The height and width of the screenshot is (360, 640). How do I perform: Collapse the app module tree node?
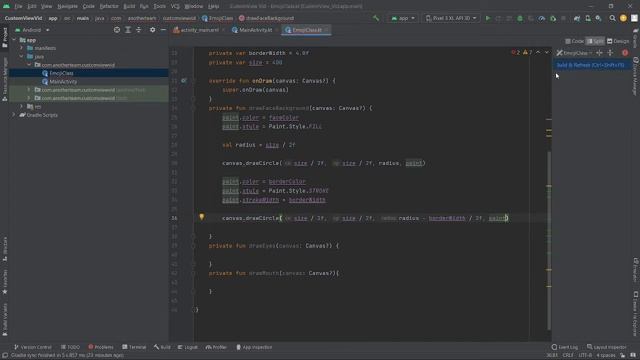click(x=14, y=40)
